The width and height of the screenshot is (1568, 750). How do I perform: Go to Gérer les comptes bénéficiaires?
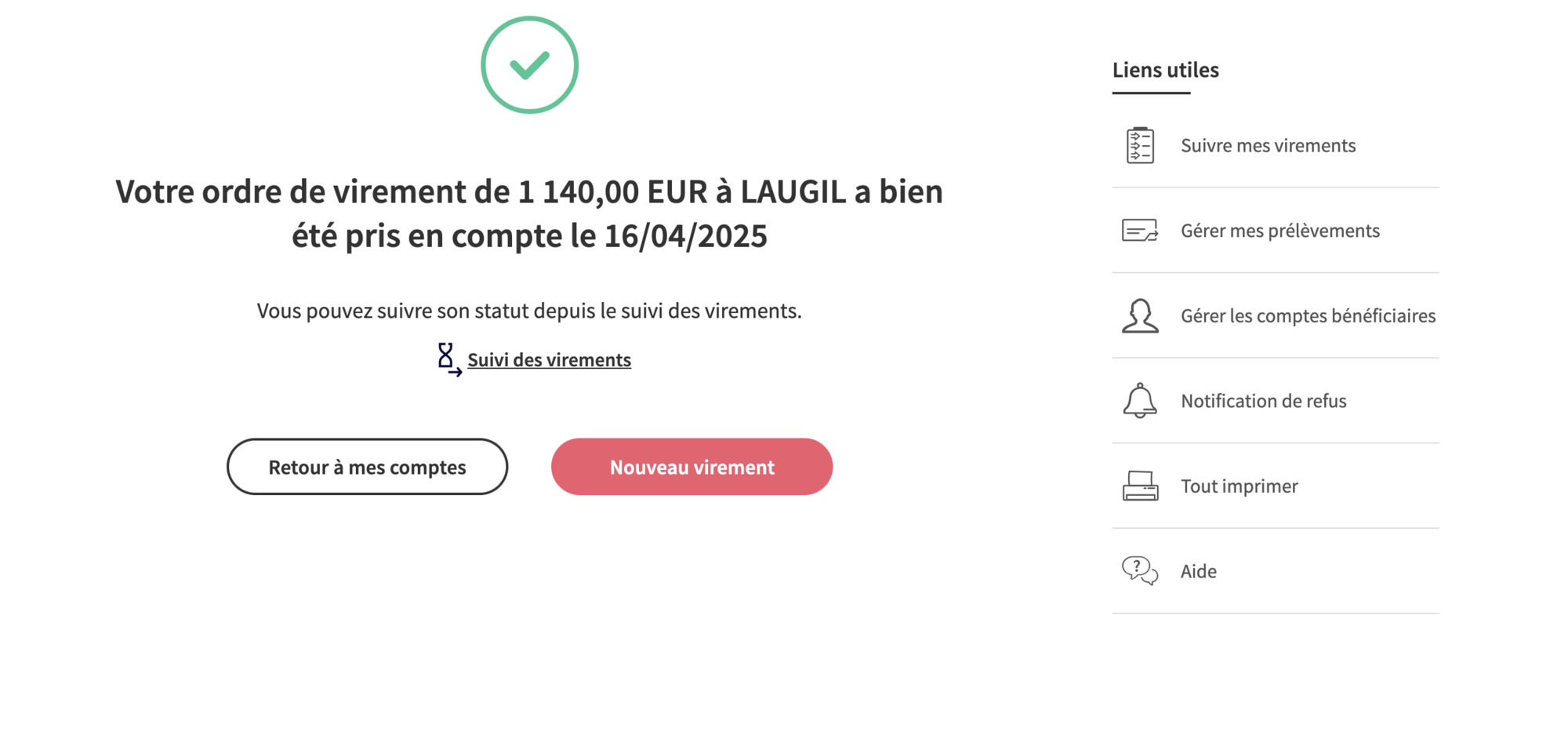pos(1308,315)
